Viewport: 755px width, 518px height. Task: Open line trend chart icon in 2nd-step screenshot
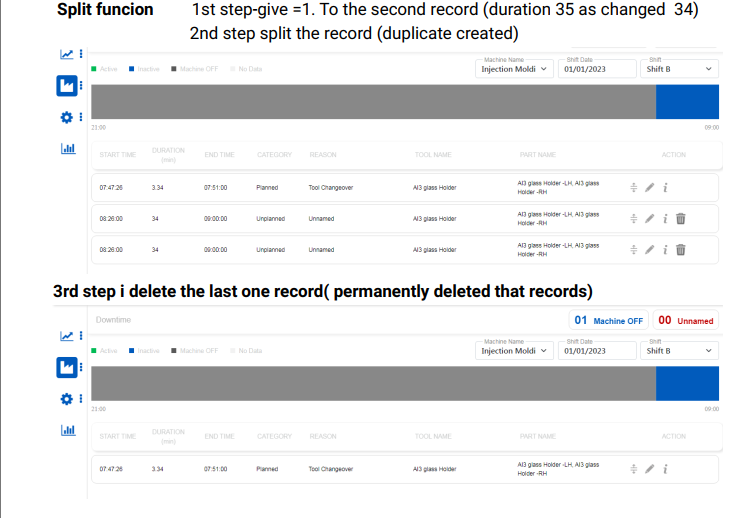(66, 54)
